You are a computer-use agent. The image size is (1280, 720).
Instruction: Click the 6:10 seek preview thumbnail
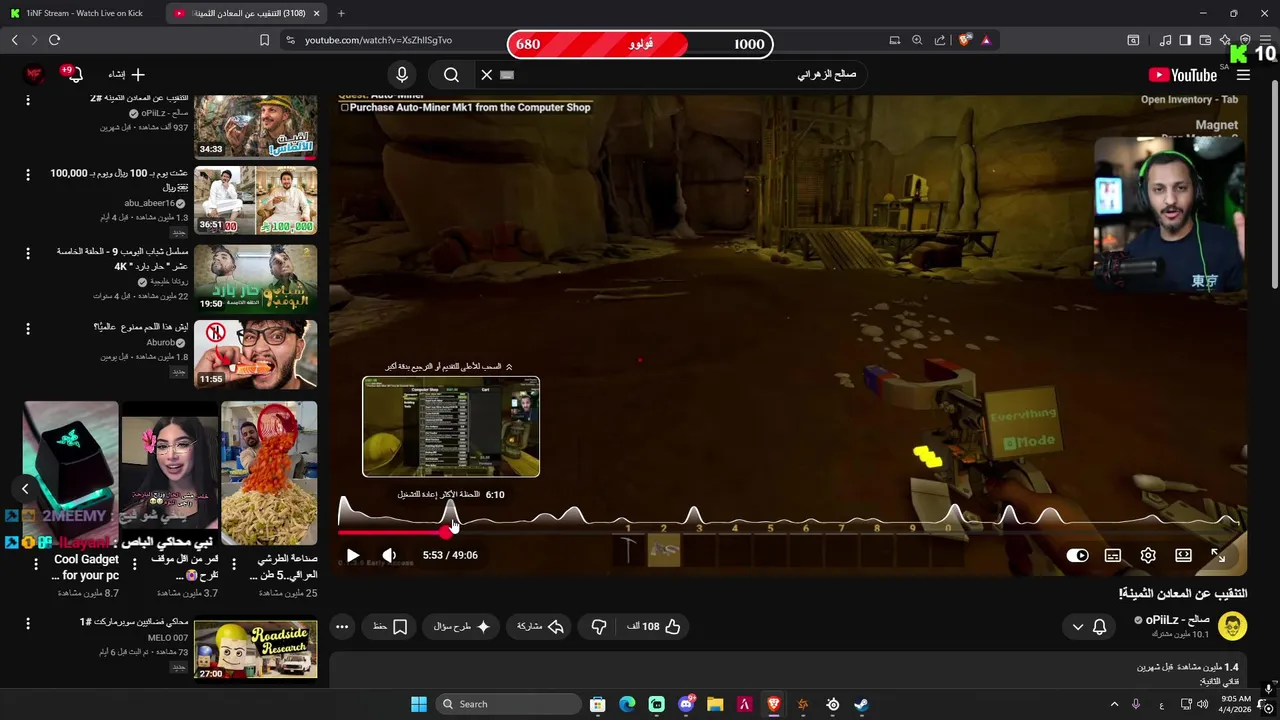tap(451, 427)
